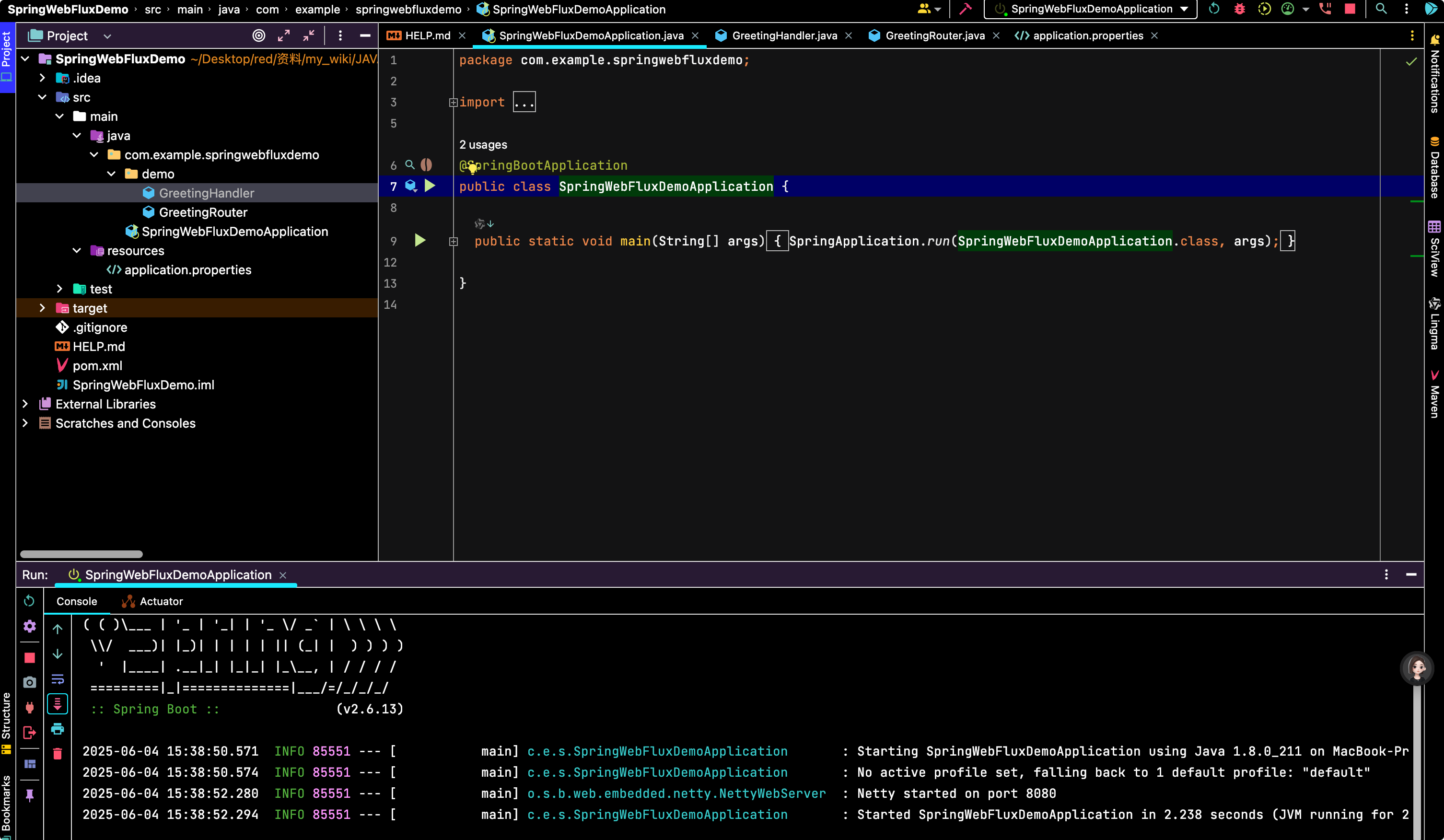The height and width of the screenshot is (840, 1444).
Task: Open the Actuator tab in Run panel
Action: click(x=152, y=601)
